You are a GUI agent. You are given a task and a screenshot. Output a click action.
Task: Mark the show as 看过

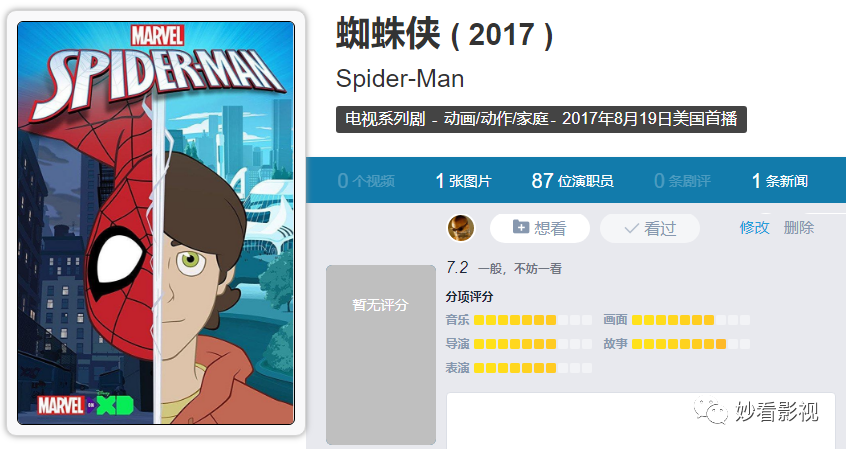650,228
